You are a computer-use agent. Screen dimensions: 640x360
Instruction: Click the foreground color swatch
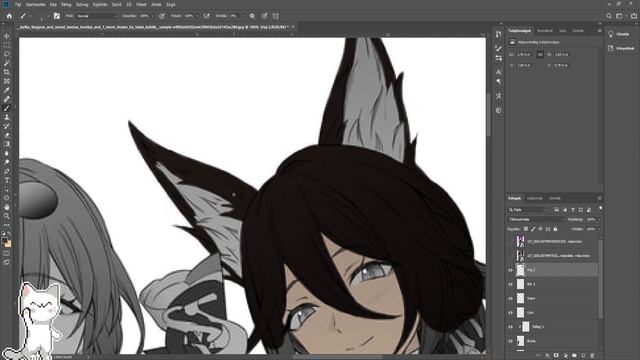pos(4,241)
